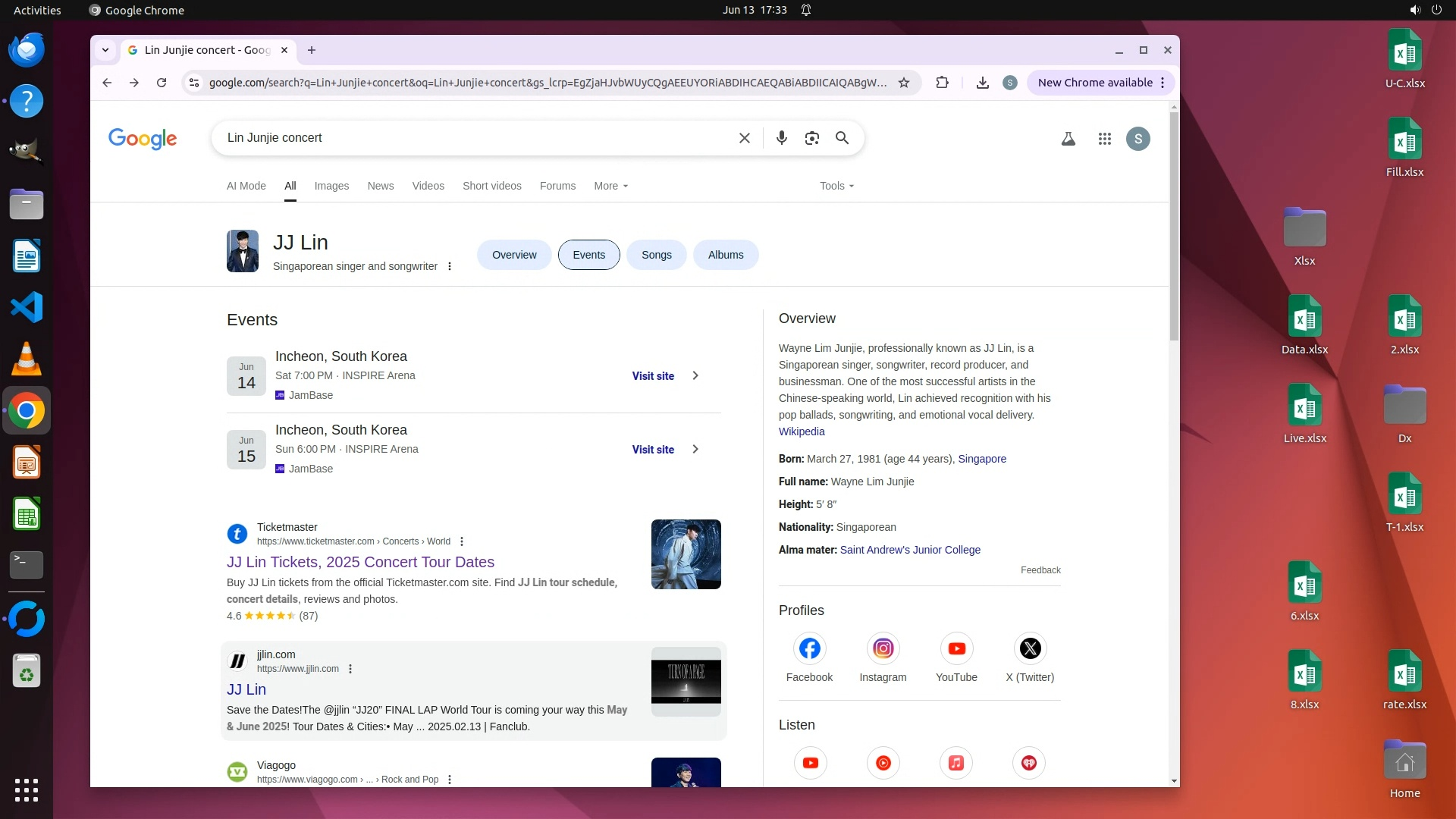The width and height of the screenshot is (1456, 819).
Task: Open JJ Lin Tickets Ticketmaster result
Action: click(x=360, y=562)
